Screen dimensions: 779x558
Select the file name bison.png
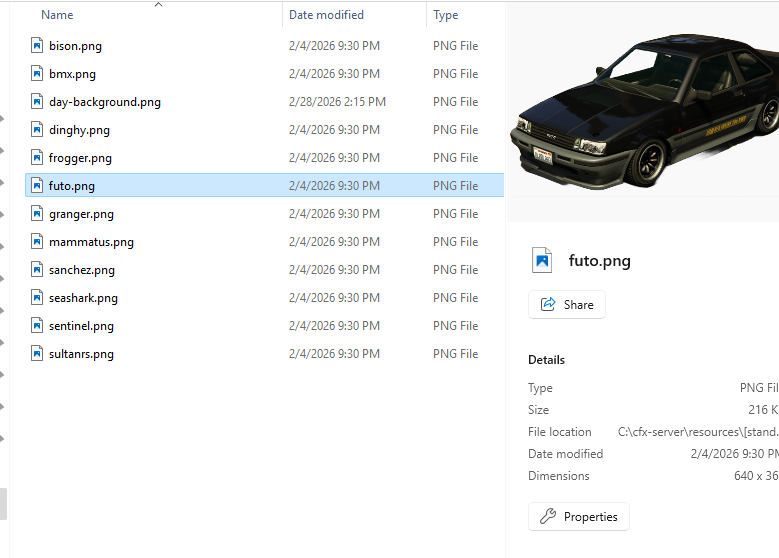pyautogui.click(x=76, y=46)
